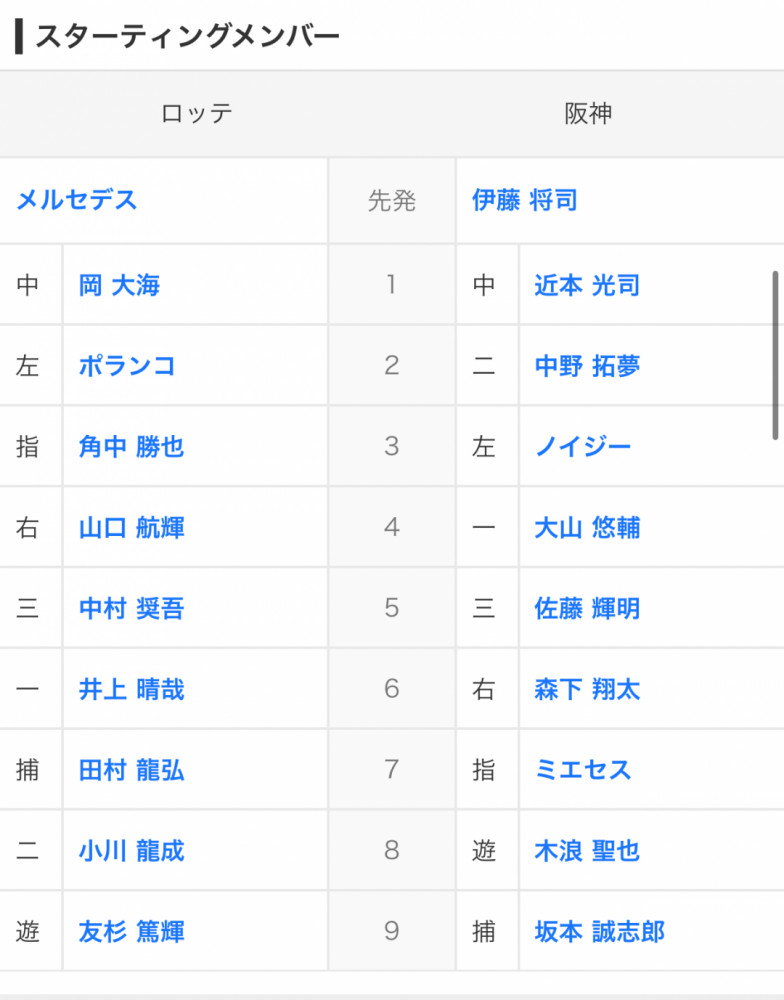Open 田村 龍弘 catcher link
The height and width of the screenshot is (1000, 784).
pos(131,771)
